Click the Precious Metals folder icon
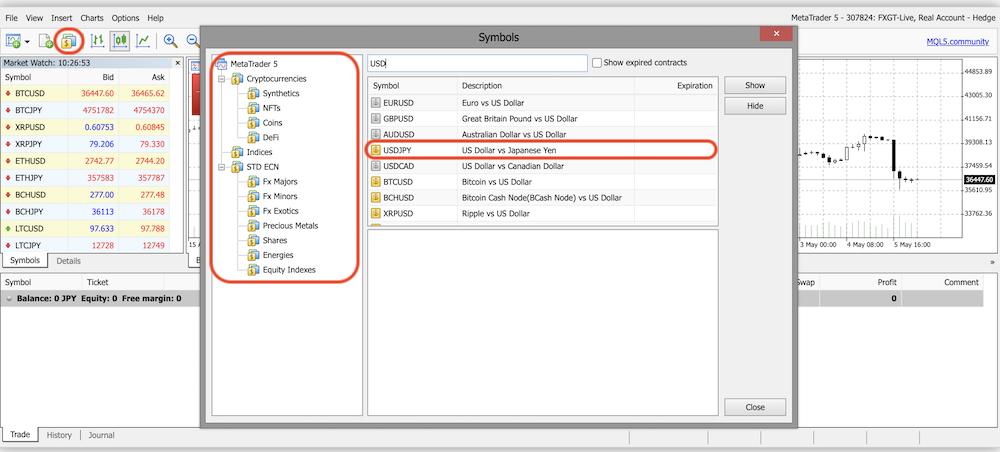 [x=253, y=226]
